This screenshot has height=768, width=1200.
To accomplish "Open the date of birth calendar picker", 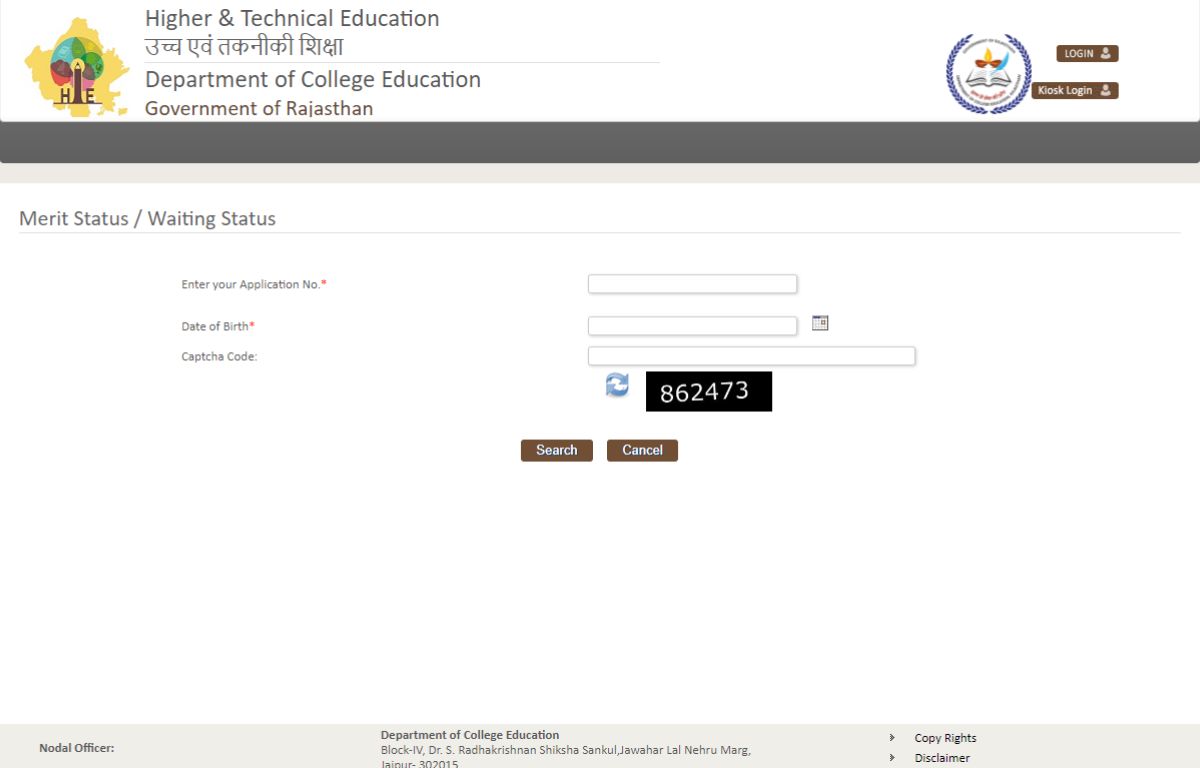I will click(820, 323).
